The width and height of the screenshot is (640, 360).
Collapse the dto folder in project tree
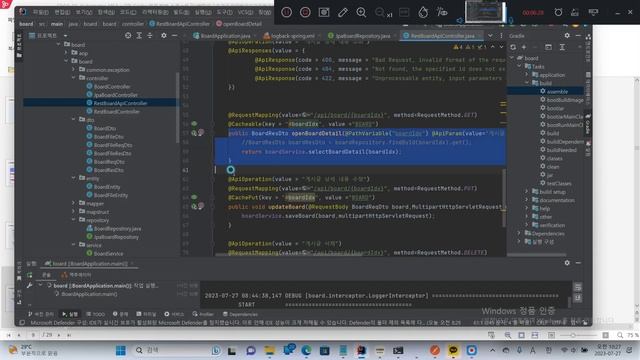point(74,119)
